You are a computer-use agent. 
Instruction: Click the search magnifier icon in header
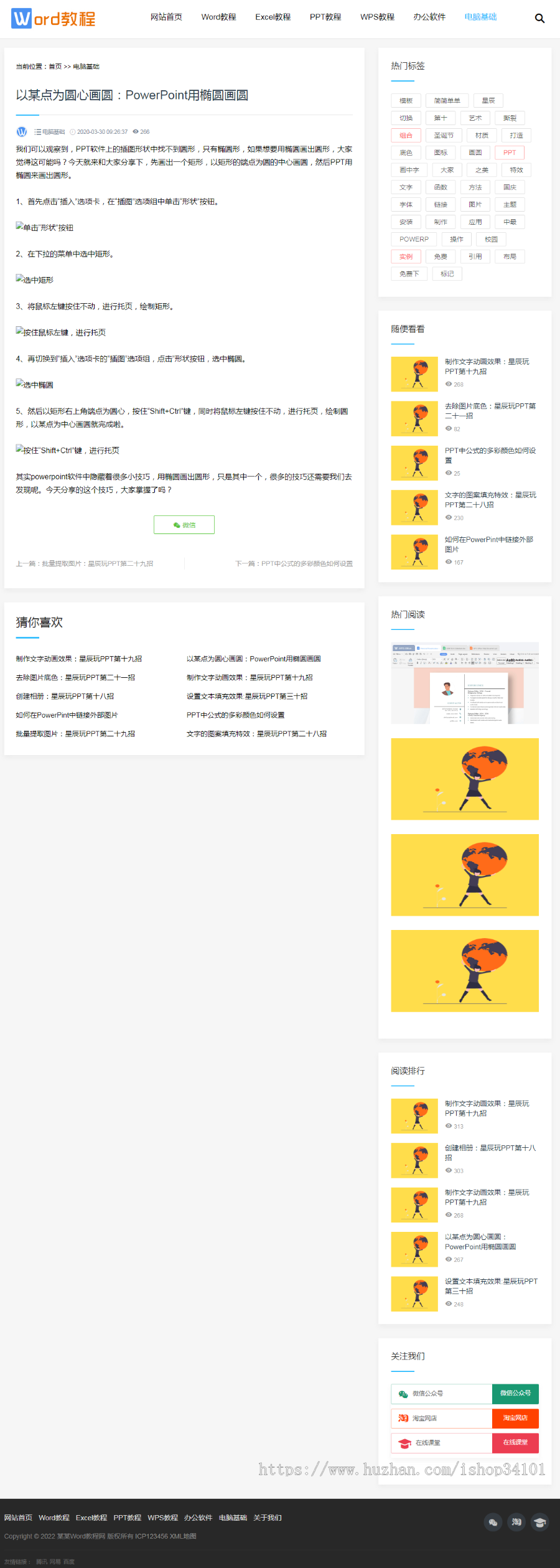point(539,18)
